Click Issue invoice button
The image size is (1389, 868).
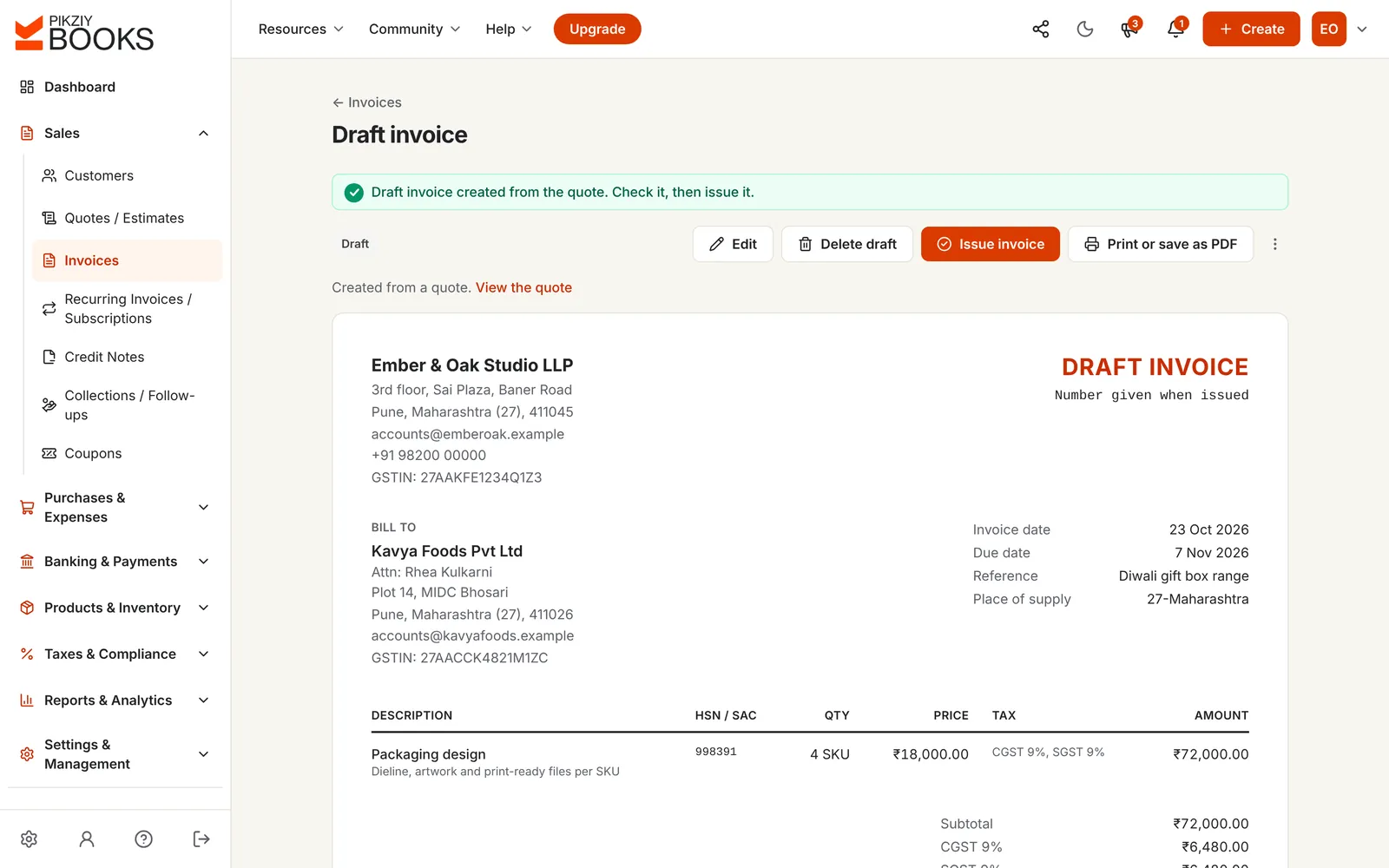[x=990, y=244]
